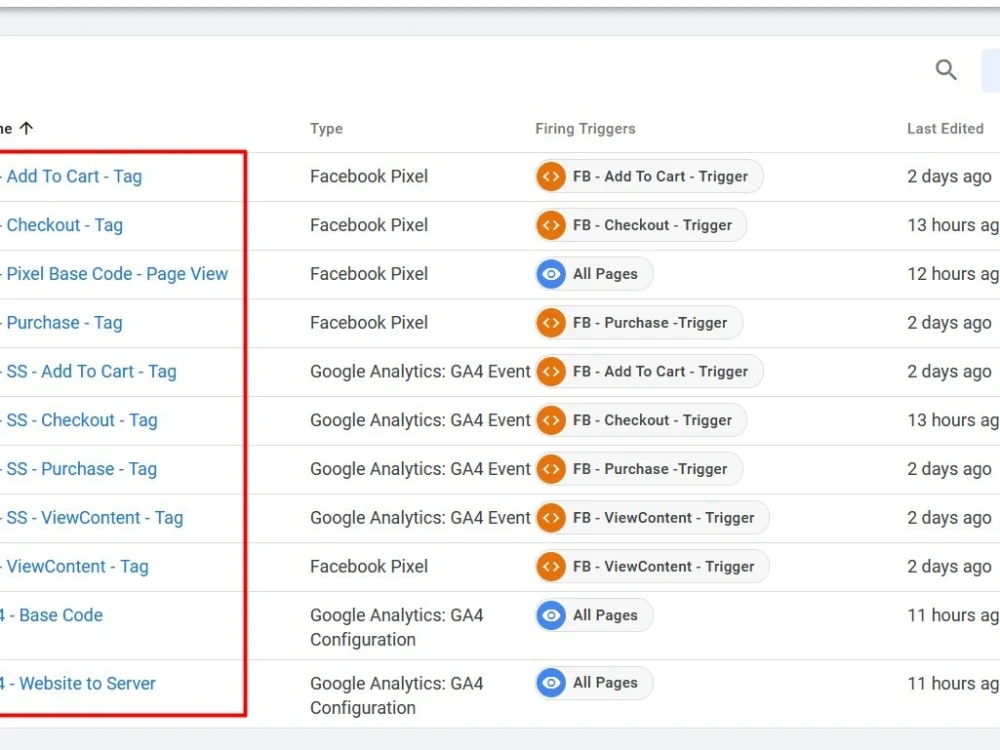Screen dimensions: 1000x750
Task: Click the orange trigger icon in the Add To Cart - Tag Facebook Pixel row
Action: click(551, 176)
